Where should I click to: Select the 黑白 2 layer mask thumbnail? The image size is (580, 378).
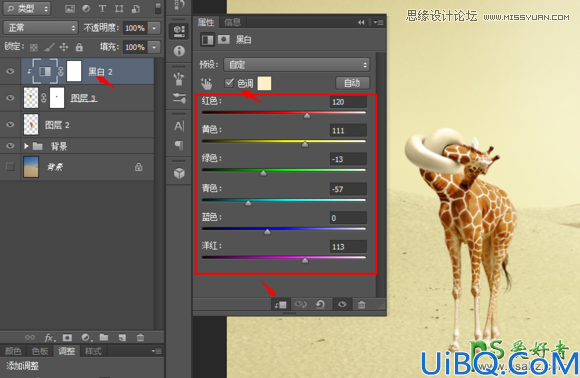(74, 71)
